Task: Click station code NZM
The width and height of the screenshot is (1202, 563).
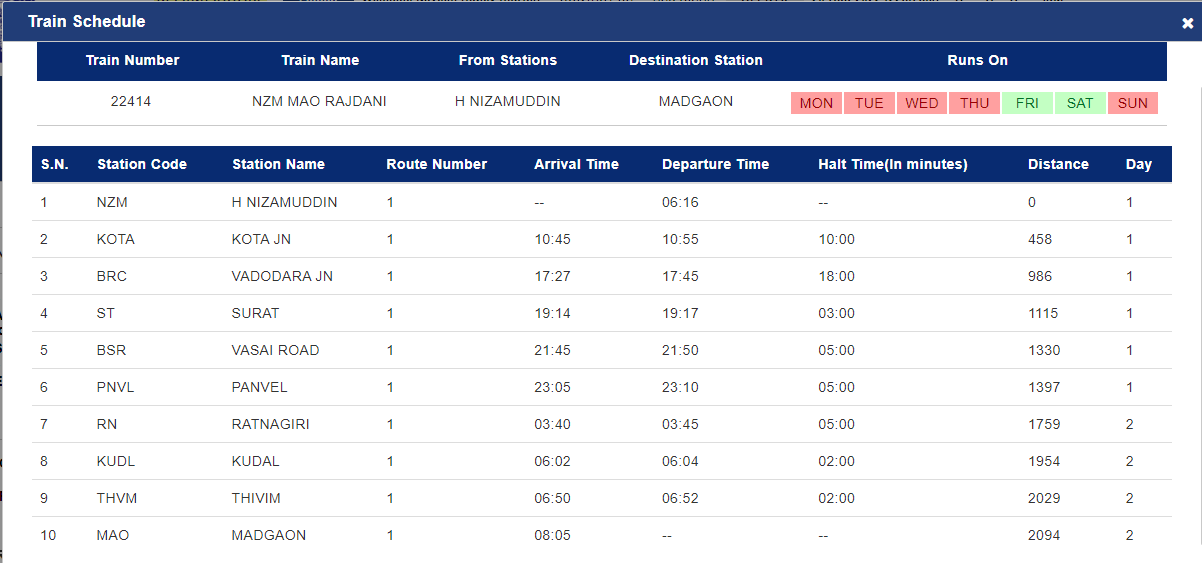Action: (112, 202)
